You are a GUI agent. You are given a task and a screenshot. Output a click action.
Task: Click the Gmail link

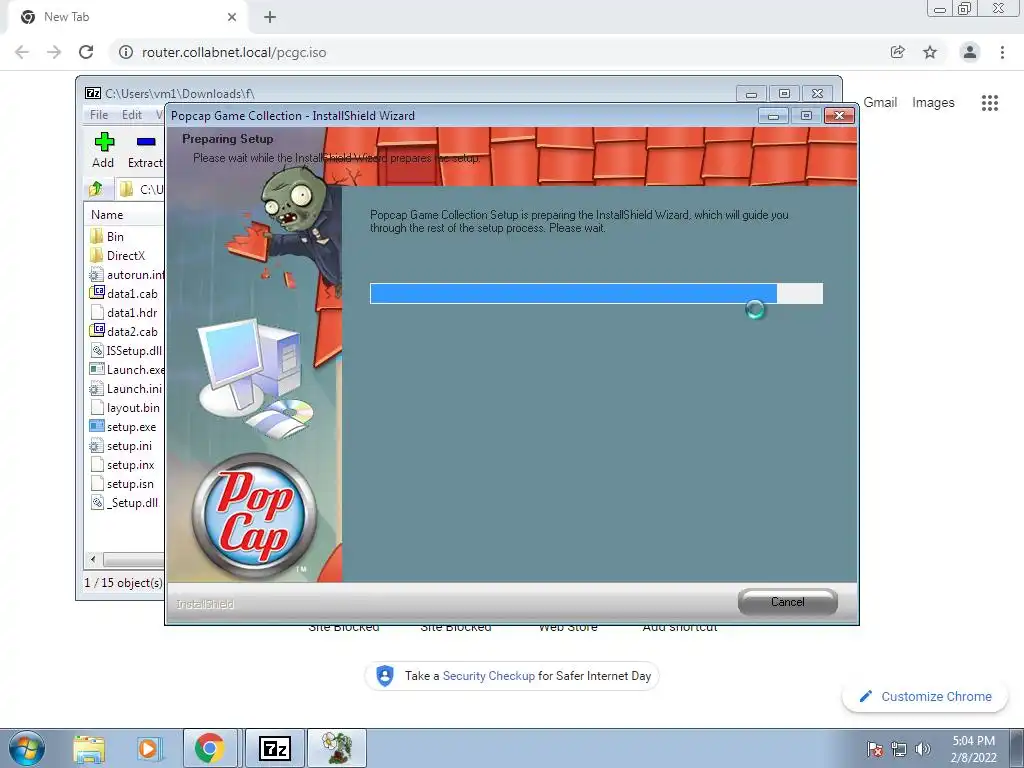tap(880, 103)
